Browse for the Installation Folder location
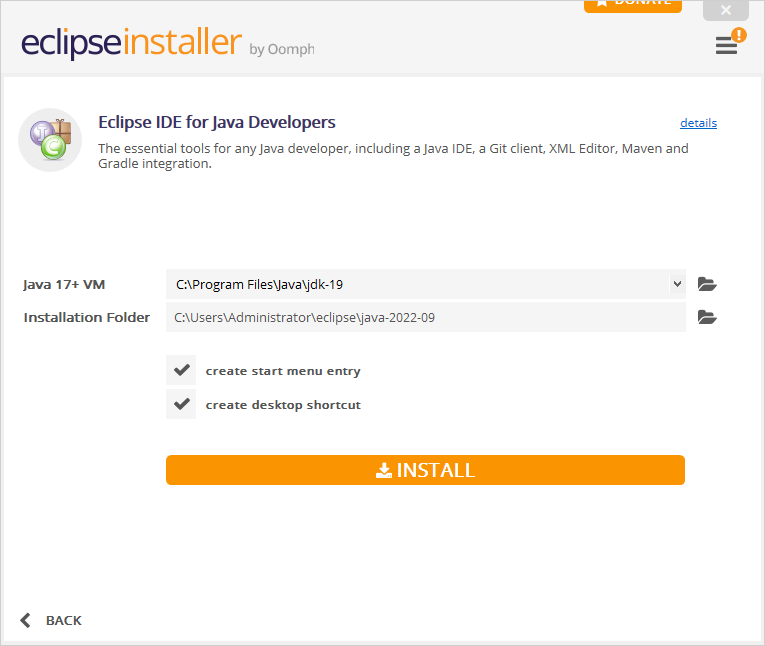This screenshot has width=765, height=646. click(x=707, y=318)
